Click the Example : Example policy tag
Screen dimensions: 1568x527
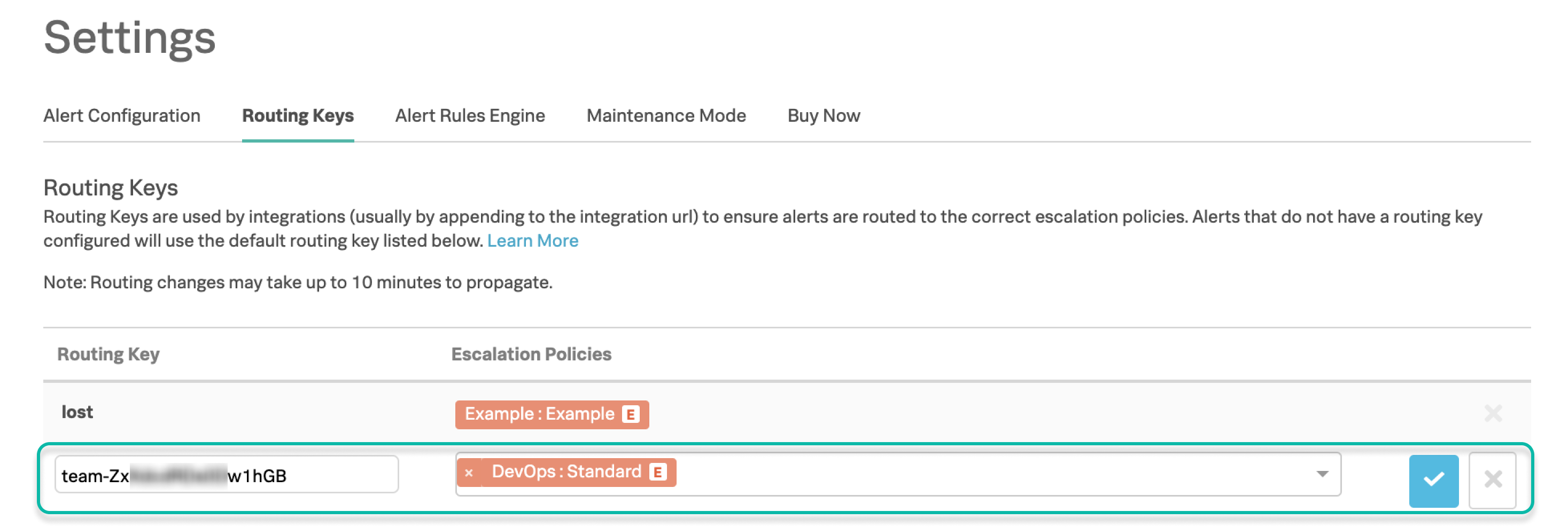(x=539, y=414)
